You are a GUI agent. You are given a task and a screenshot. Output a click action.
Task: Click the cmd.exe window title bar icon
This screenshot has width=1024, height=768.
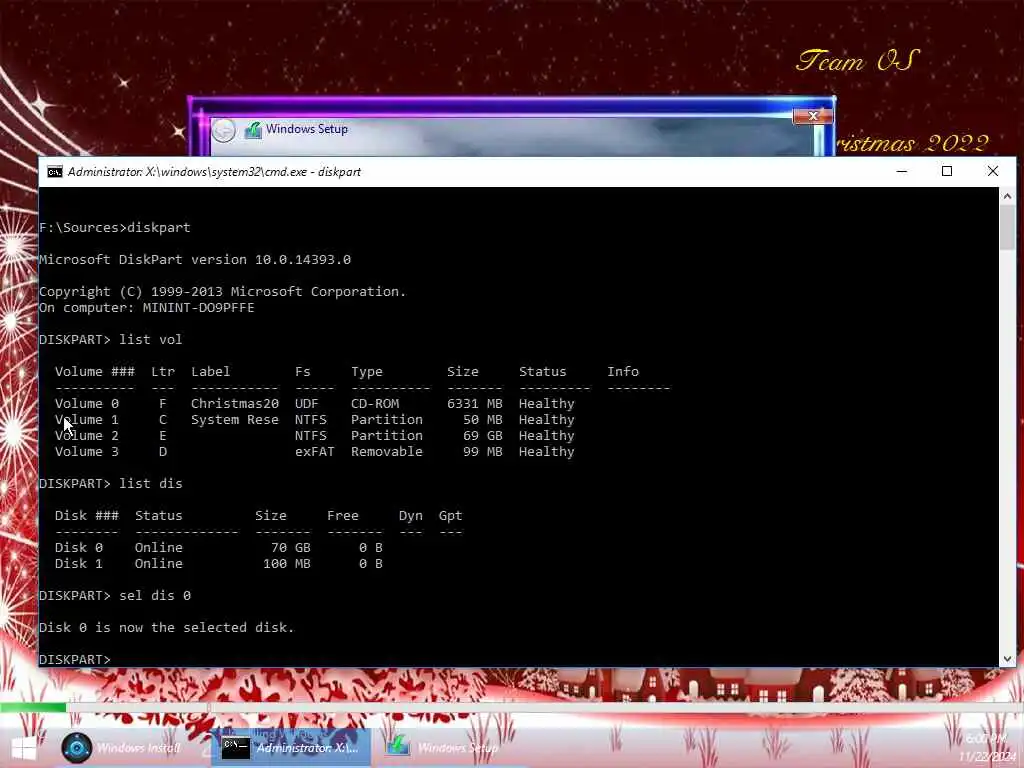(55, 172)
